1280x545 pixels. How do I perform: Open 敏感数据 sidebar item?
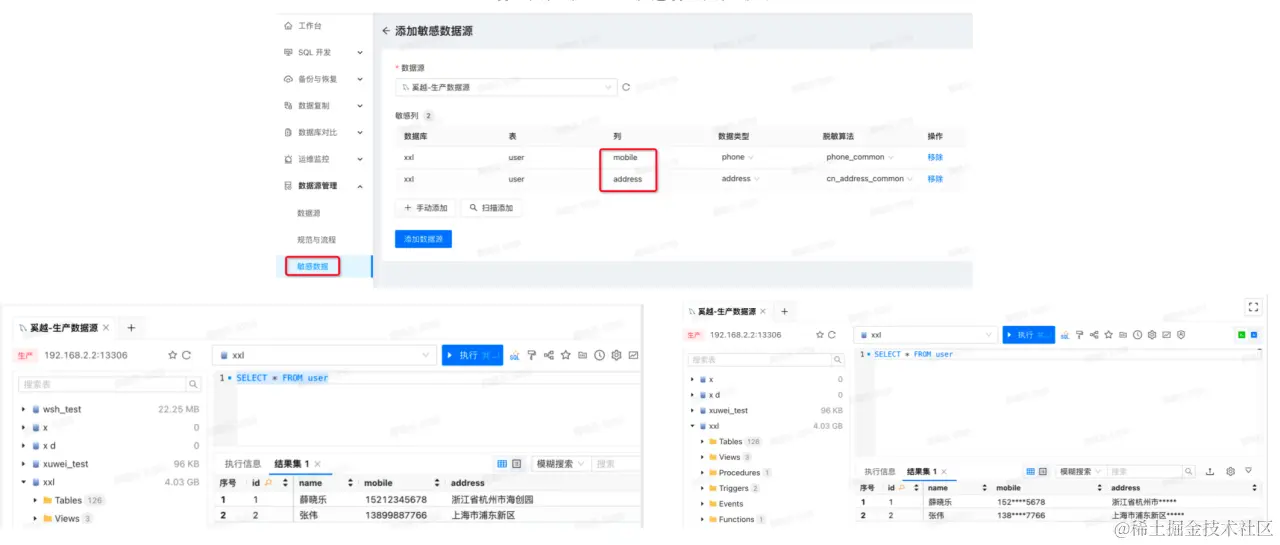coord(312,266)
